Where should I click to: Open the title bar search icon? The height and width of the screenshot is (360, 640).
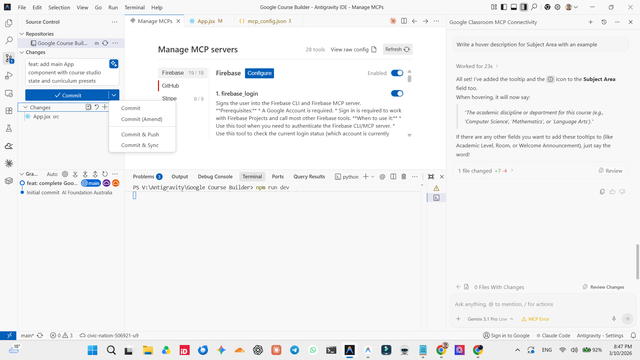[534, 7]
